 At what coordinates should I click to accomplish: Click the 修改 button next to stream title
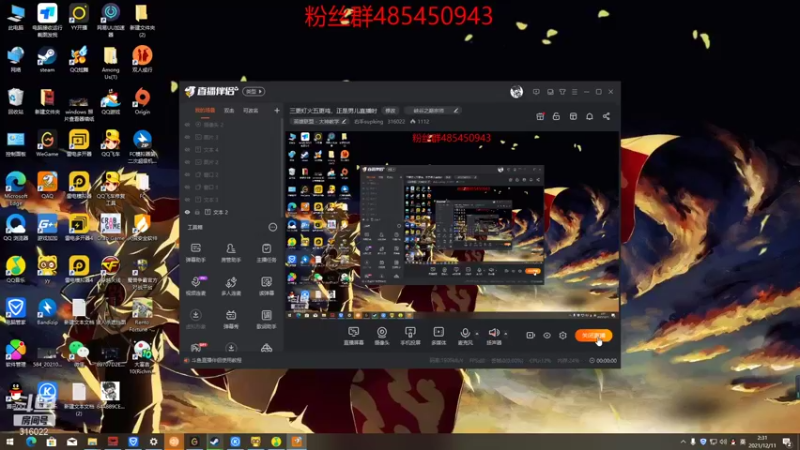pos(390,110)
